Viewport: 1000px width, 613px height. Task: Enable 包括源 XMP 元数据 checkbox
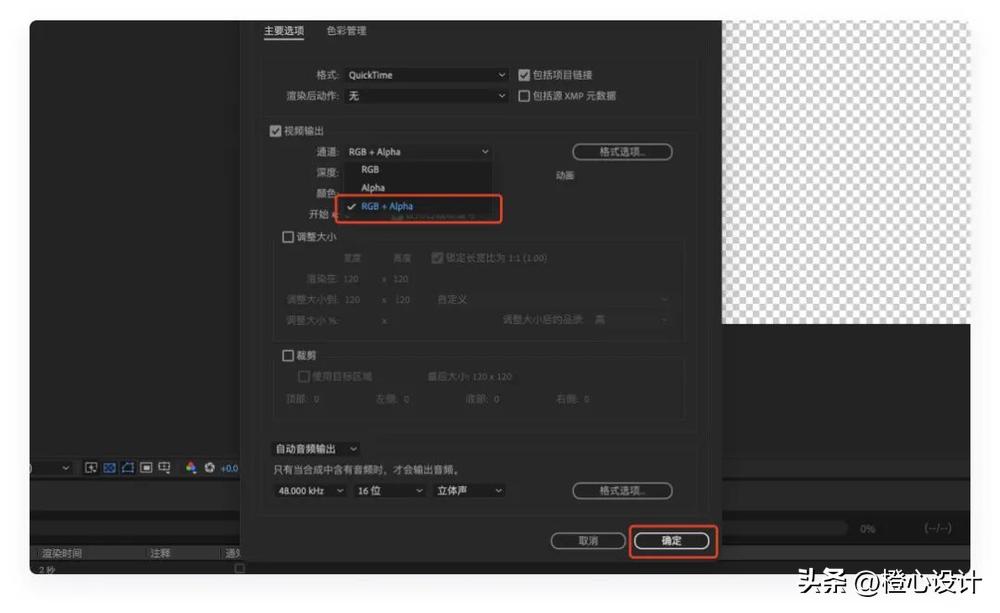click(524, 96)
